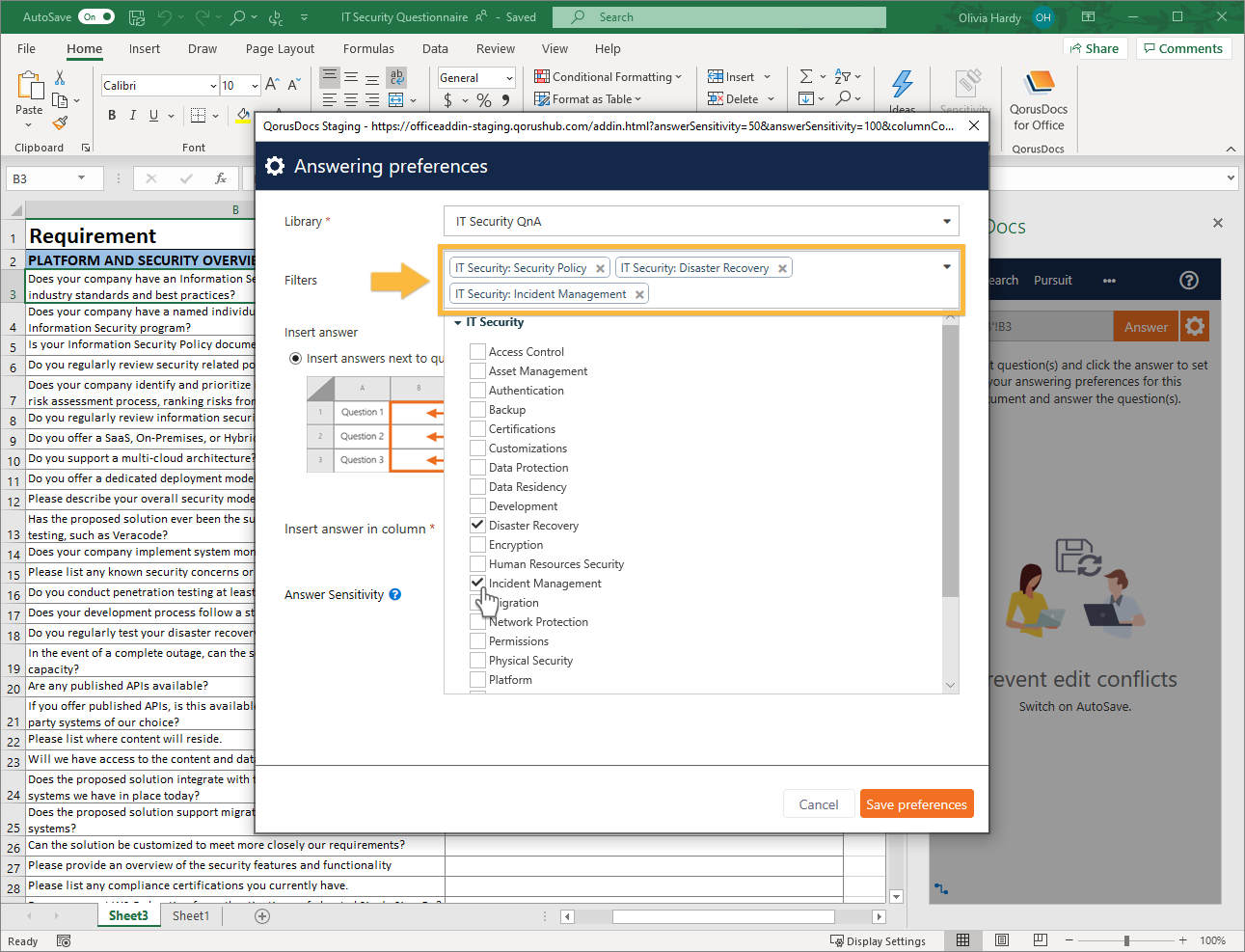Screen dimensions: 1245x952
Task: Open the Filters dropdown arrow
Action: (x=947, y=267)
